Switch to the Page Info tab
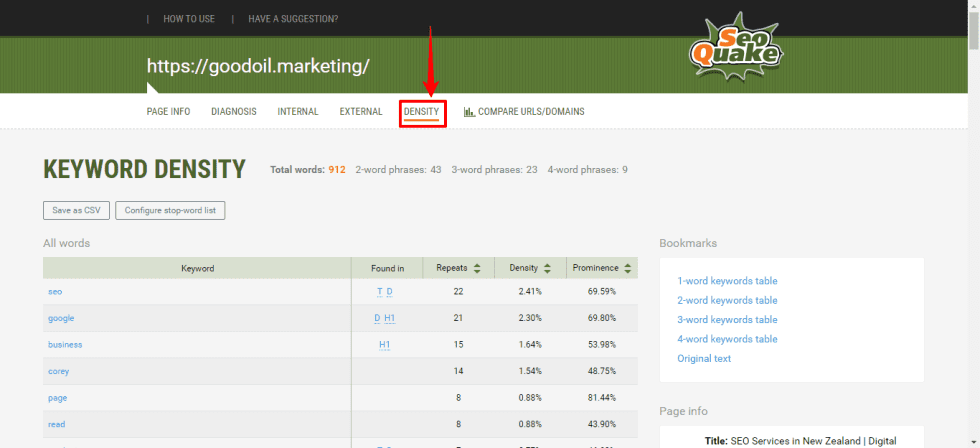This screenshot has width=980, height=448. [169, 112]
